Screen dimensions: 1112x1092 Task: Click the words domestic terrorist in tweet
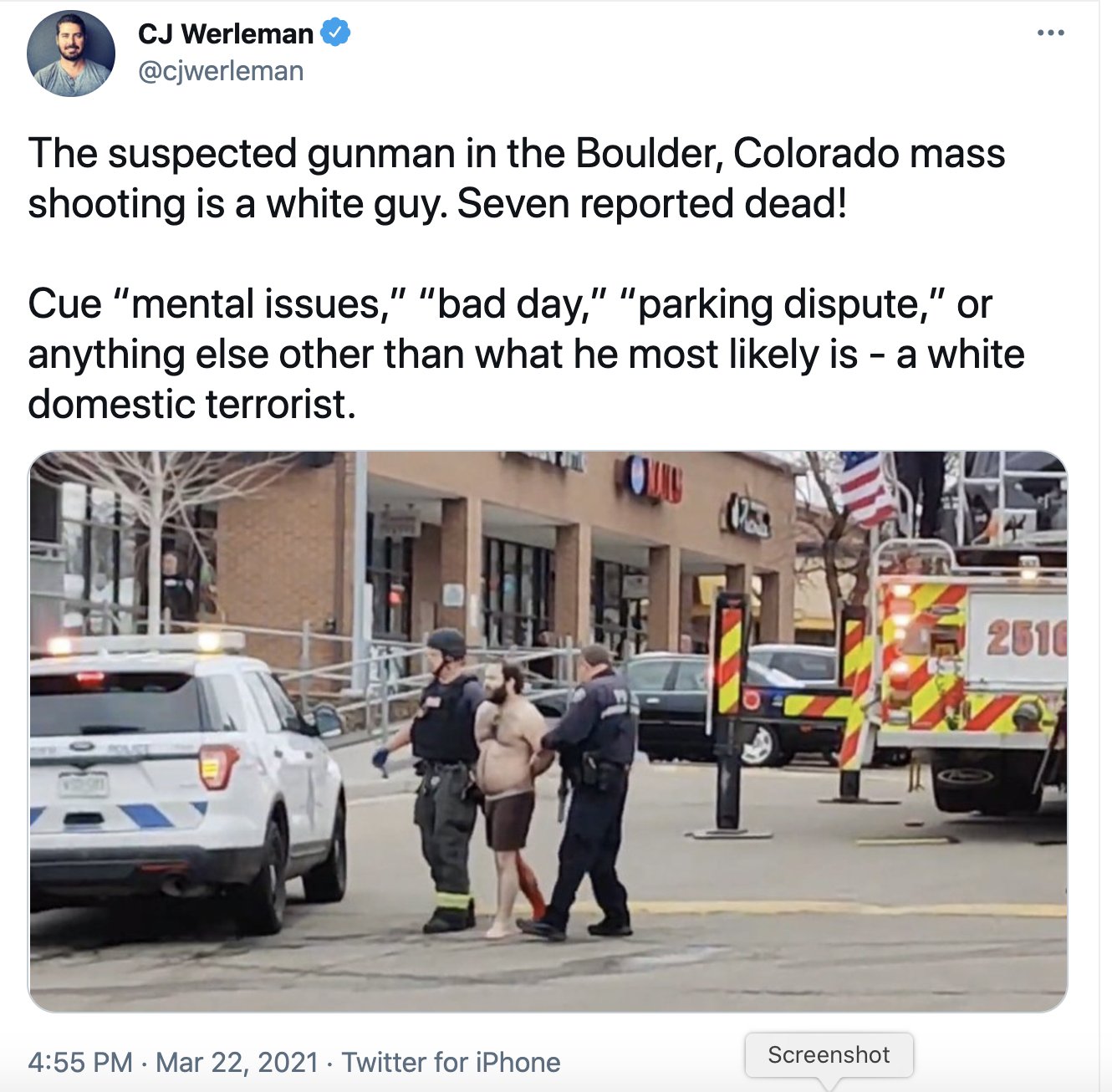click(x=191, y=404)
